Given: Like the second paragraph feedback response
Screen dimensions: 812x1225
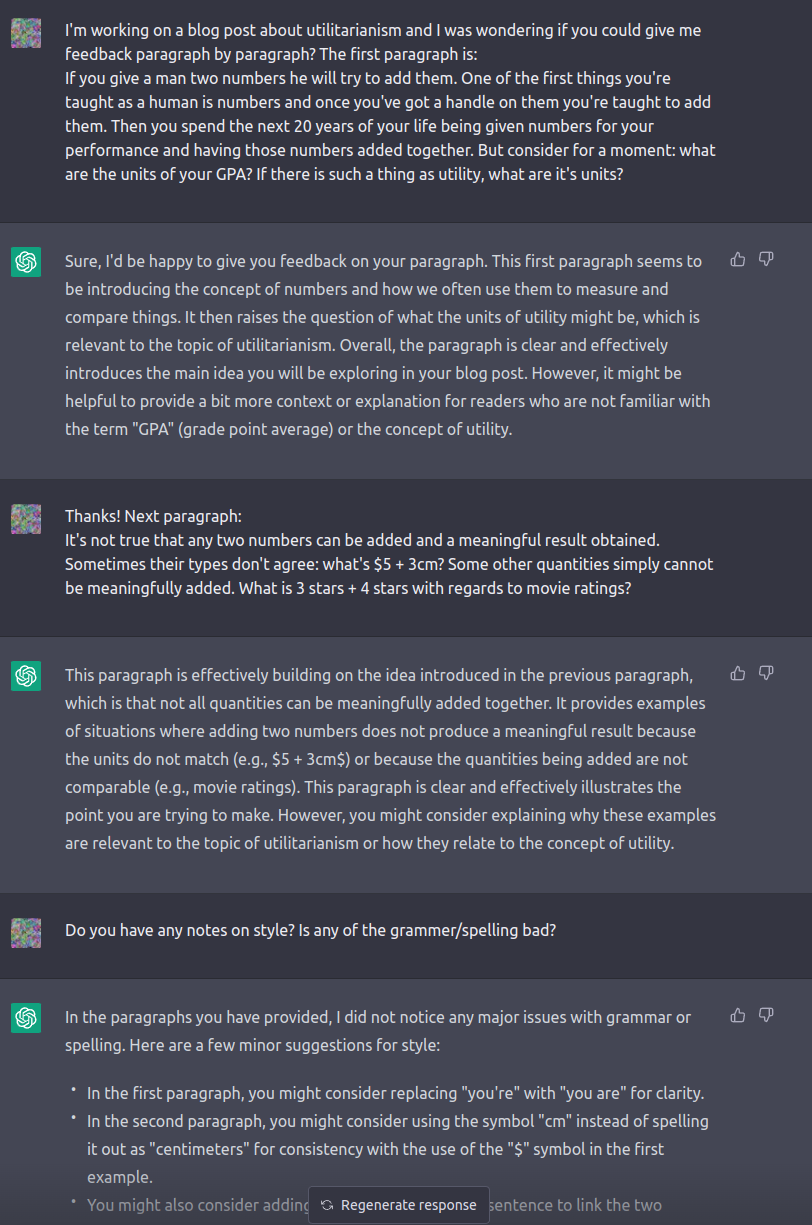Looking at the screenshot, I should tap(738, 674).
